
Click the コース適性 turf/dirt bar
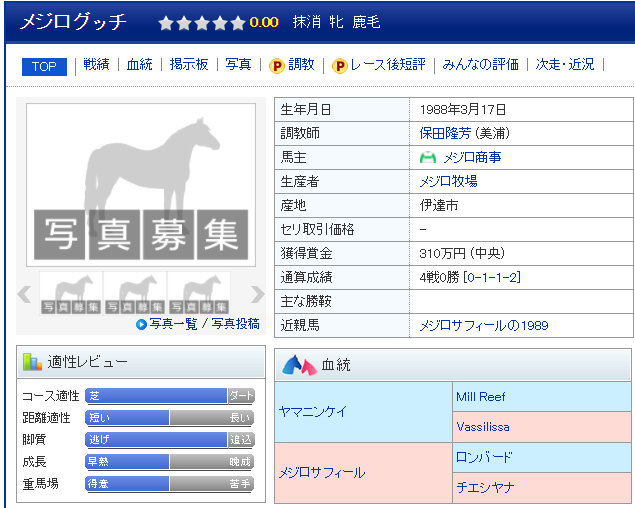170,396
